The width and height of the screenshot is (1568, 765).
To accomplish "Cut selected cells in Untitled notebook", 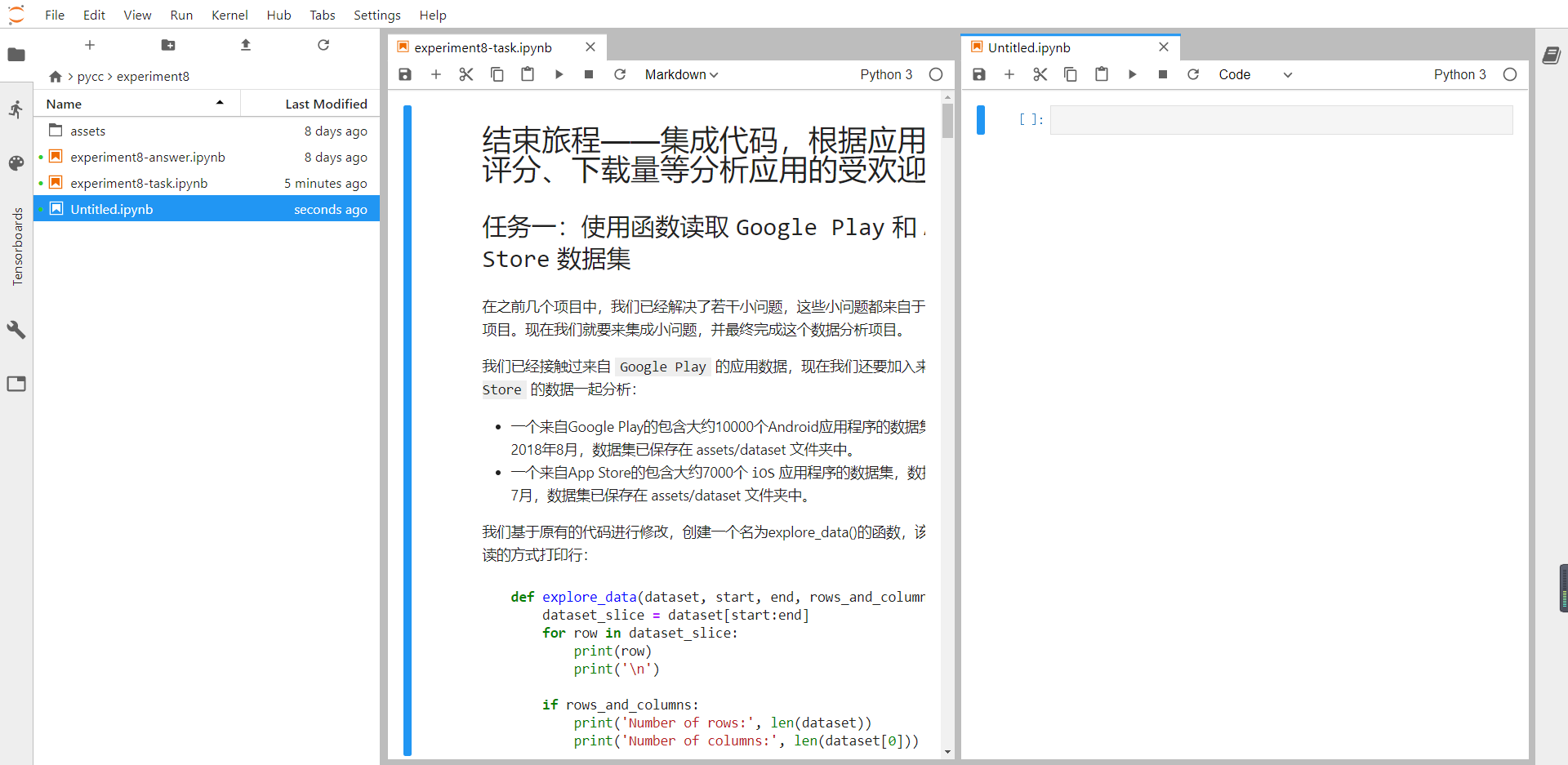I will [x=1040, y=74].
